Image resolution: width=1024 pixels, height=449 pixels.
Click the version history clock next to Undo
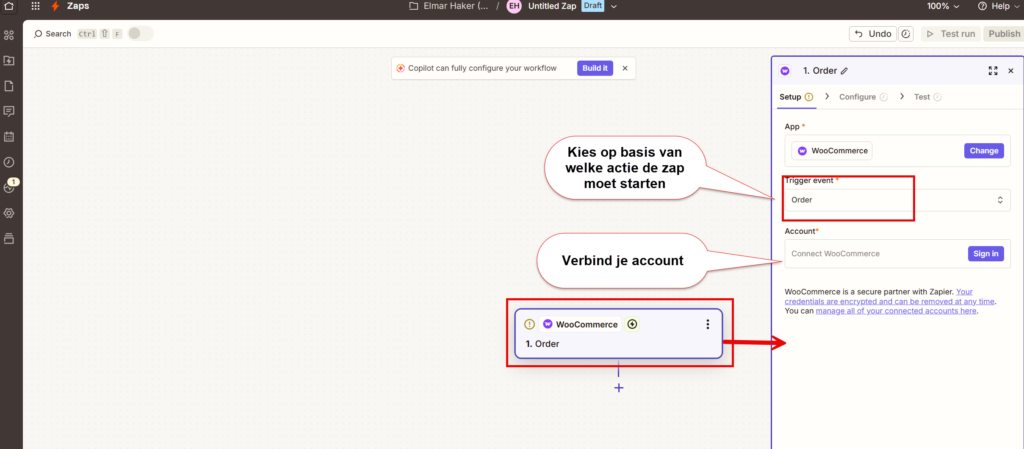tap(905, 34)
